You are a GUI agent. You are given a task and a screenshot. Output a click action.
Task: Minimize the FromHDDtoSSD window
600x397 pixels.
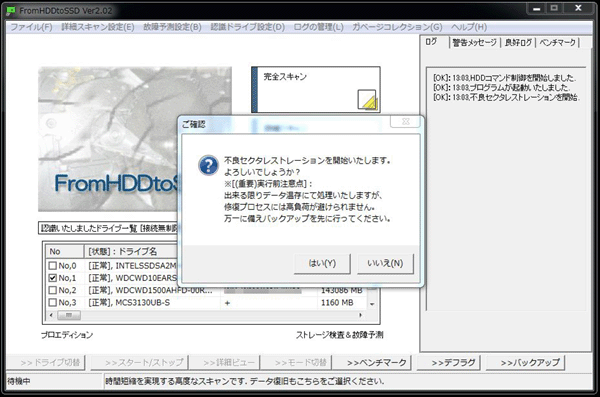pos(536,8)
